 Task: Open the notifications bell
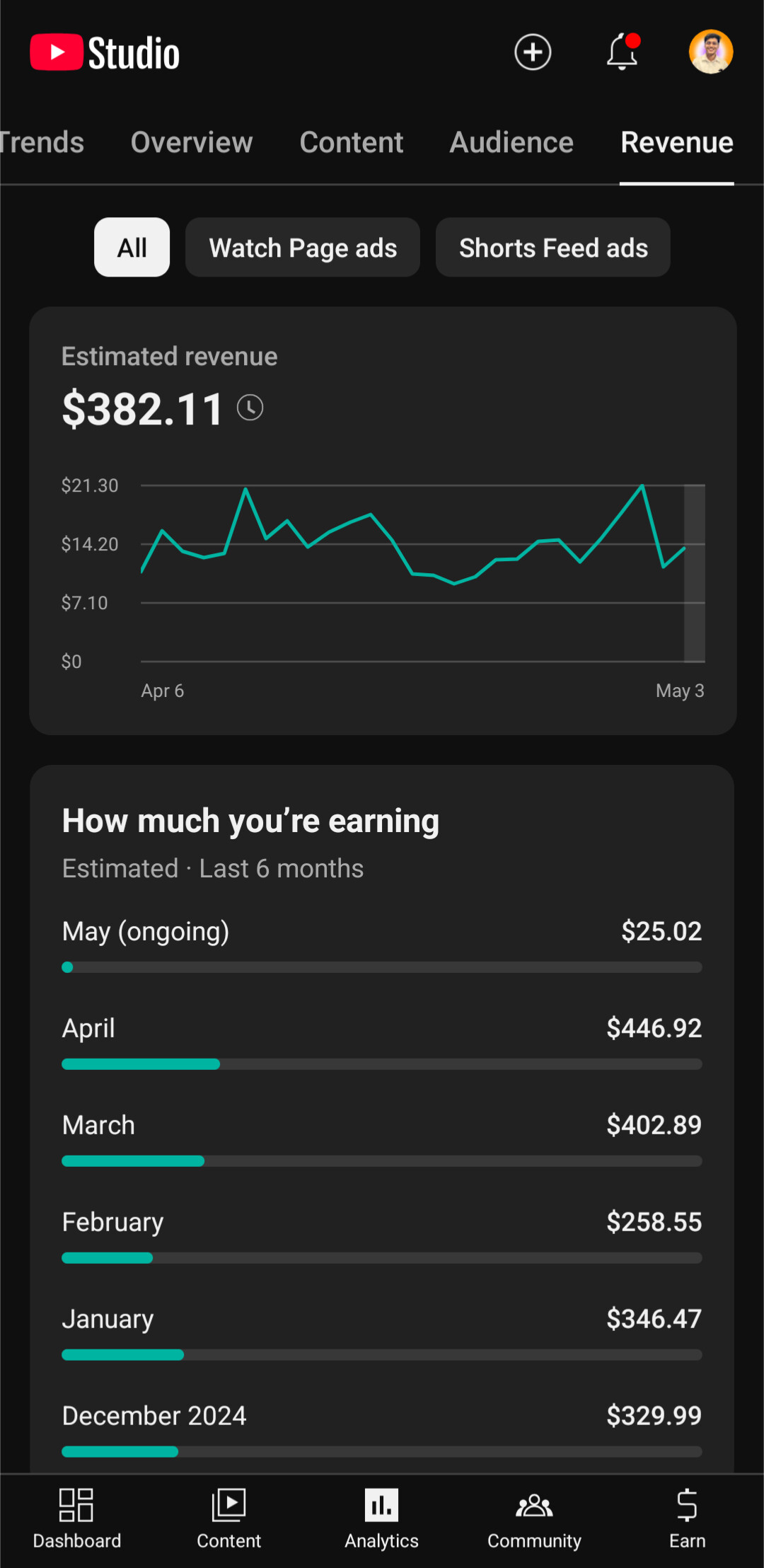point(622,52)
